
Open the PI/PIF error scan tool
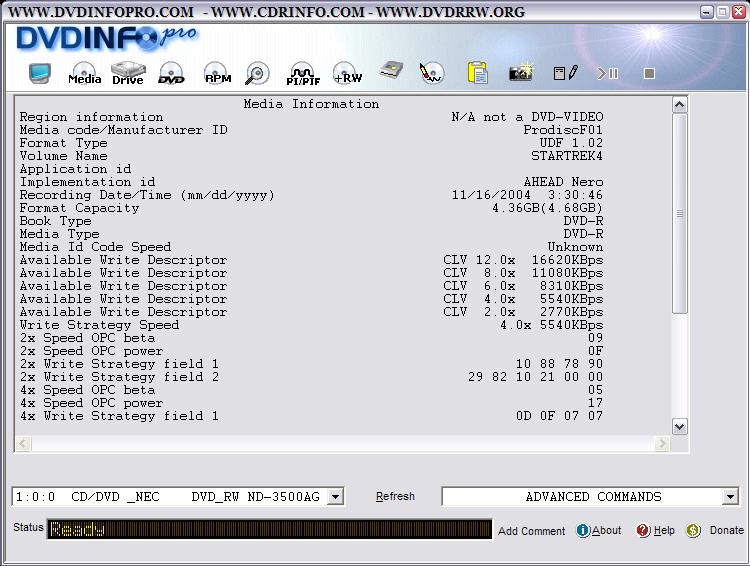(303, 73)
